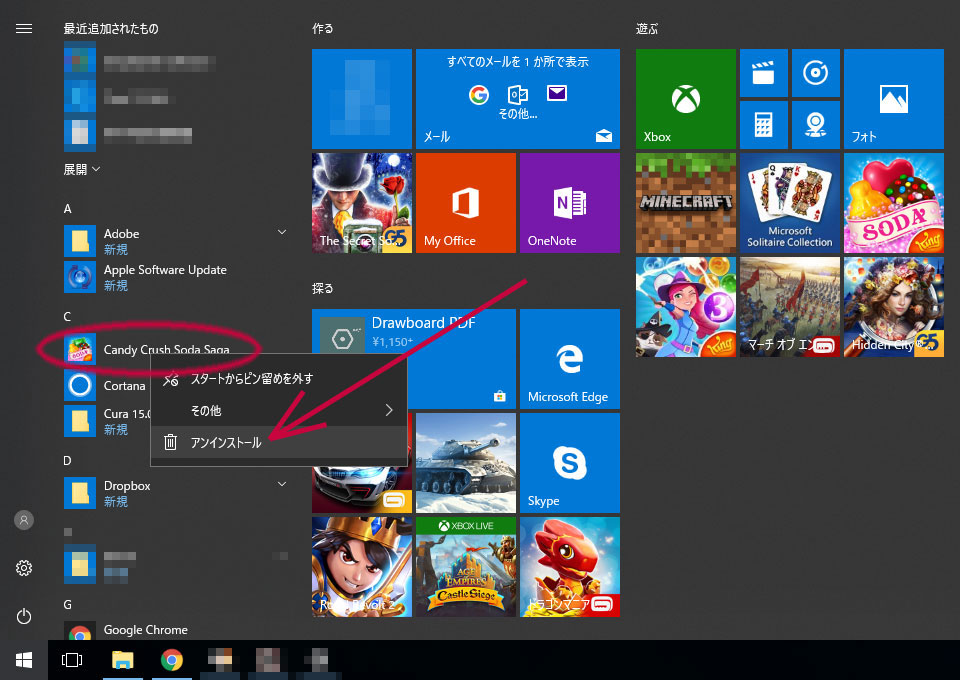The image size is (960, 680).
Task: Open the Maps webcam-pin tile
Action: (816, 125)
